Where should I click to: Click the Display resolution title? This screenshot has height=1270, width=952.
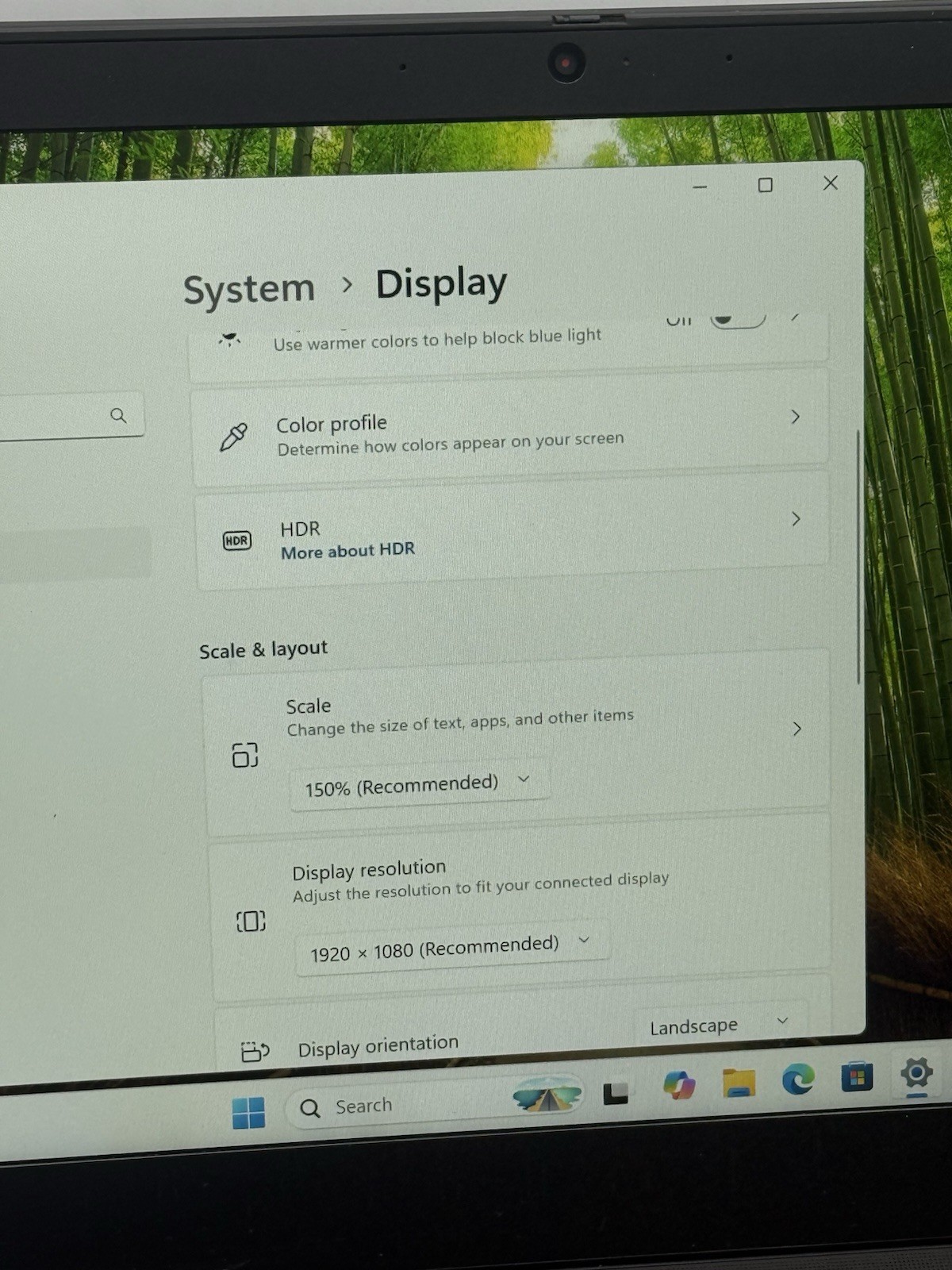(369, 870)
